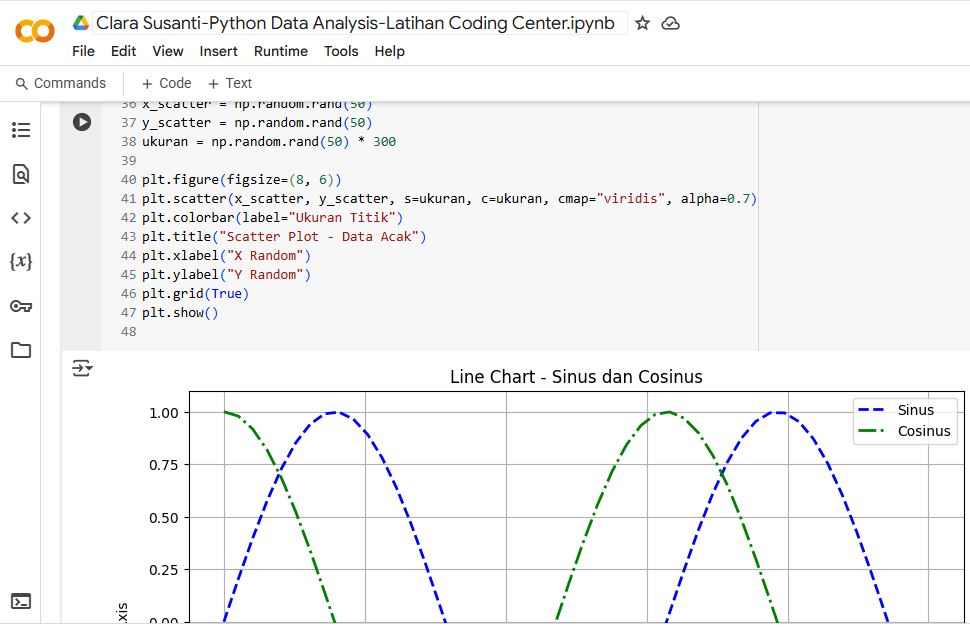Open the Commands palette

[61, 84]
